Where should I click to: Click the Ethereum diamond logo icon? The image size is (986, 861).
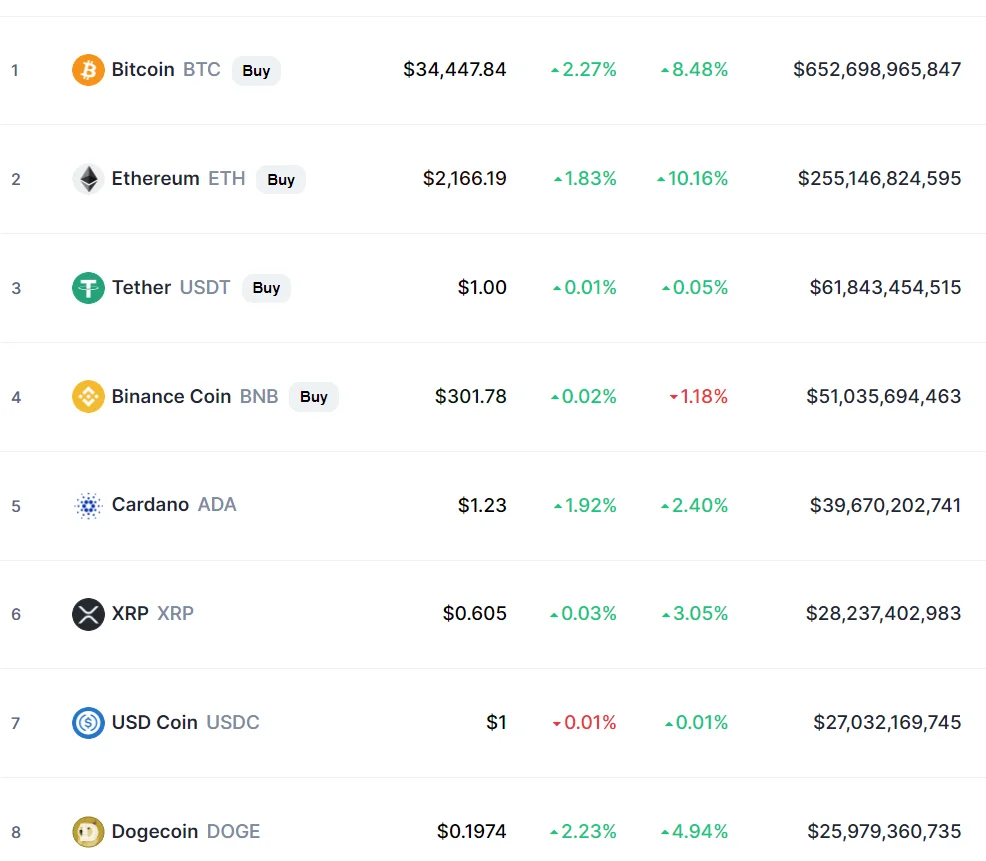point(88,179)
